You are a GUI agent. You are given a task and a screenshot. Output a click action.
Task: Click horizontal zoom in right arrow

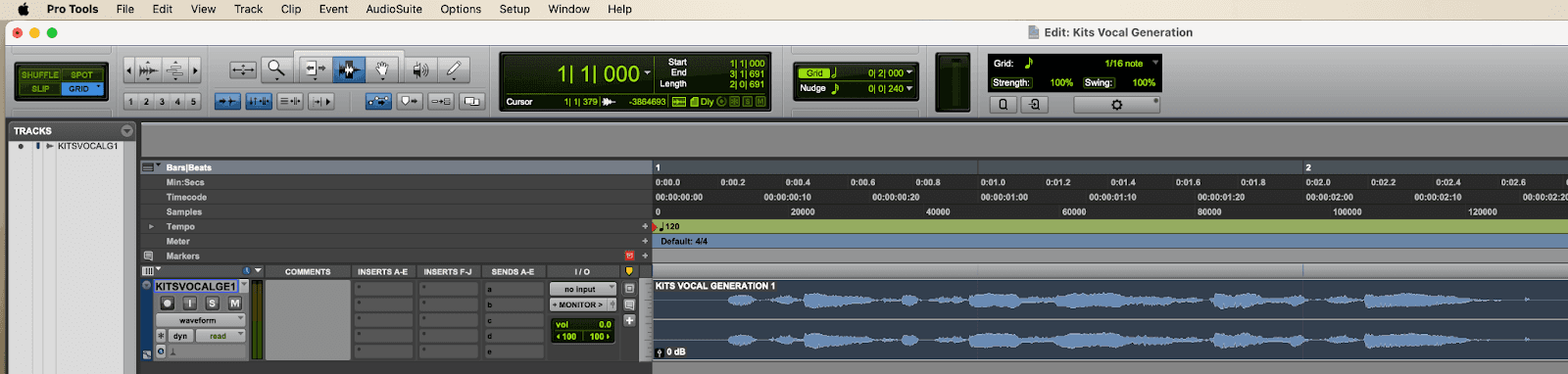[195, 70]
